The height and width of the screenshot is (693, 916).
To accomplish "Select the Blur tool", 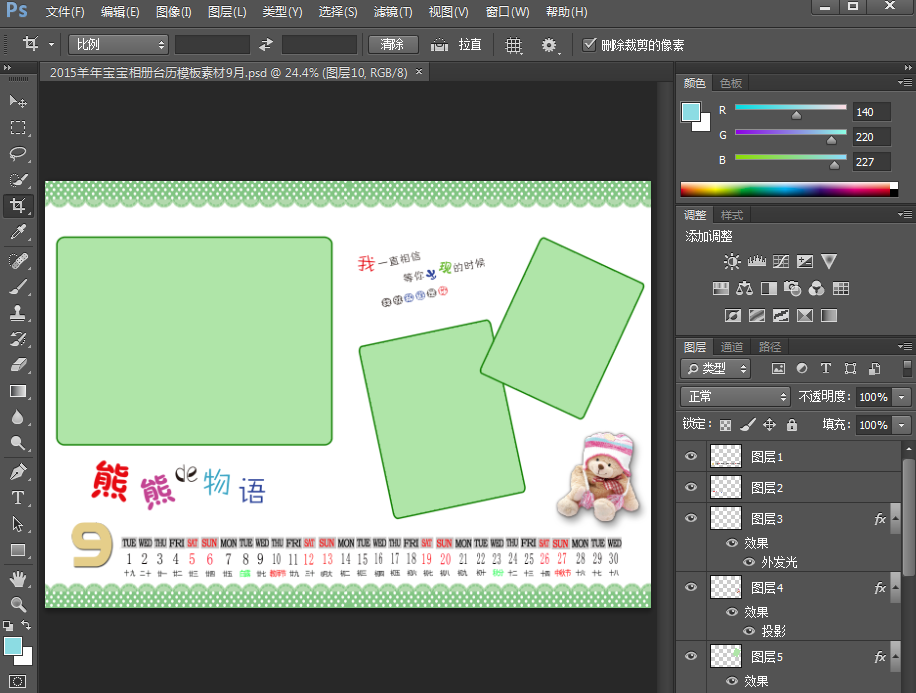I will tap(18, 417).
